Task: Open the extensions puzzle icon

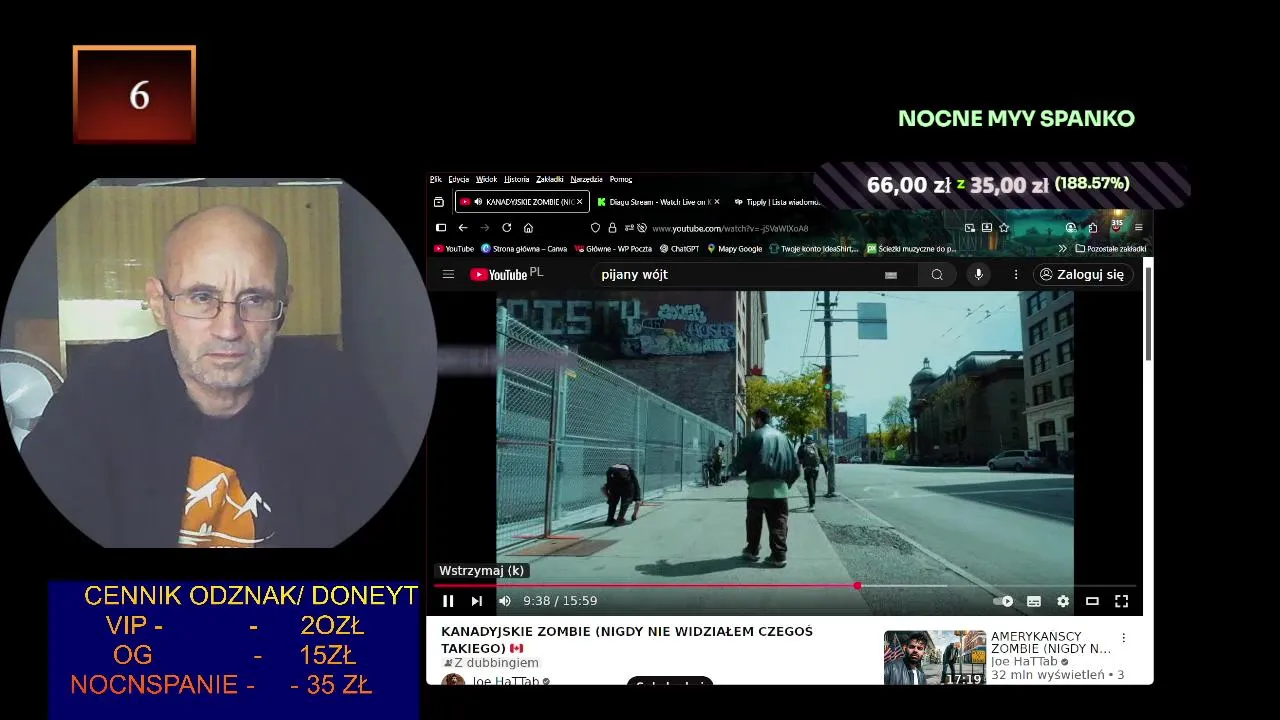Action: (1093, 228)
